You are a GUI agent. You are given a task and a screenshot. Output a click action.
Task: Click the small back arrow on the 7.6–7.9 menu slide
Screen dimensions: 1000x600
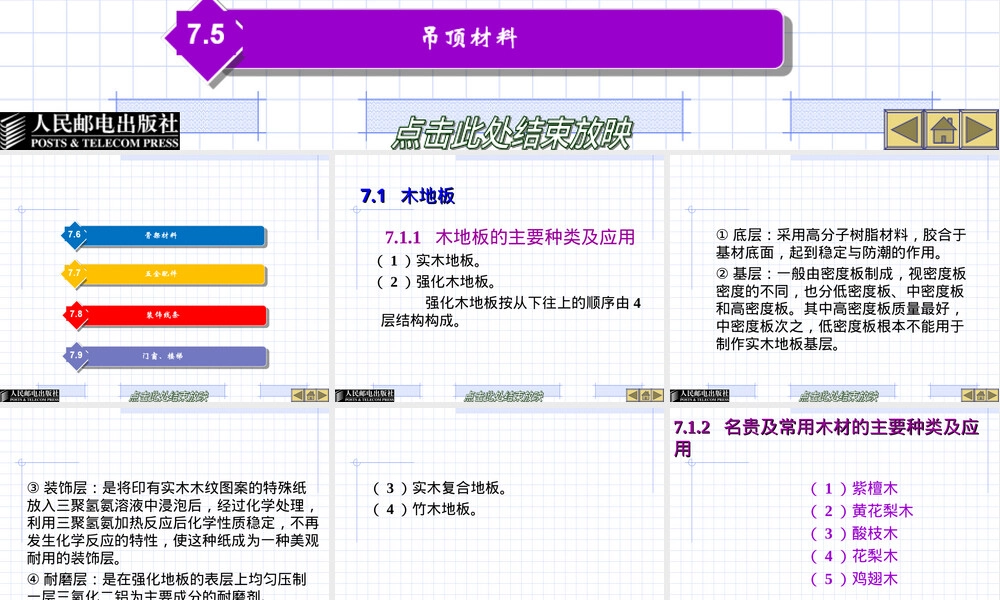tap(298, 395)
